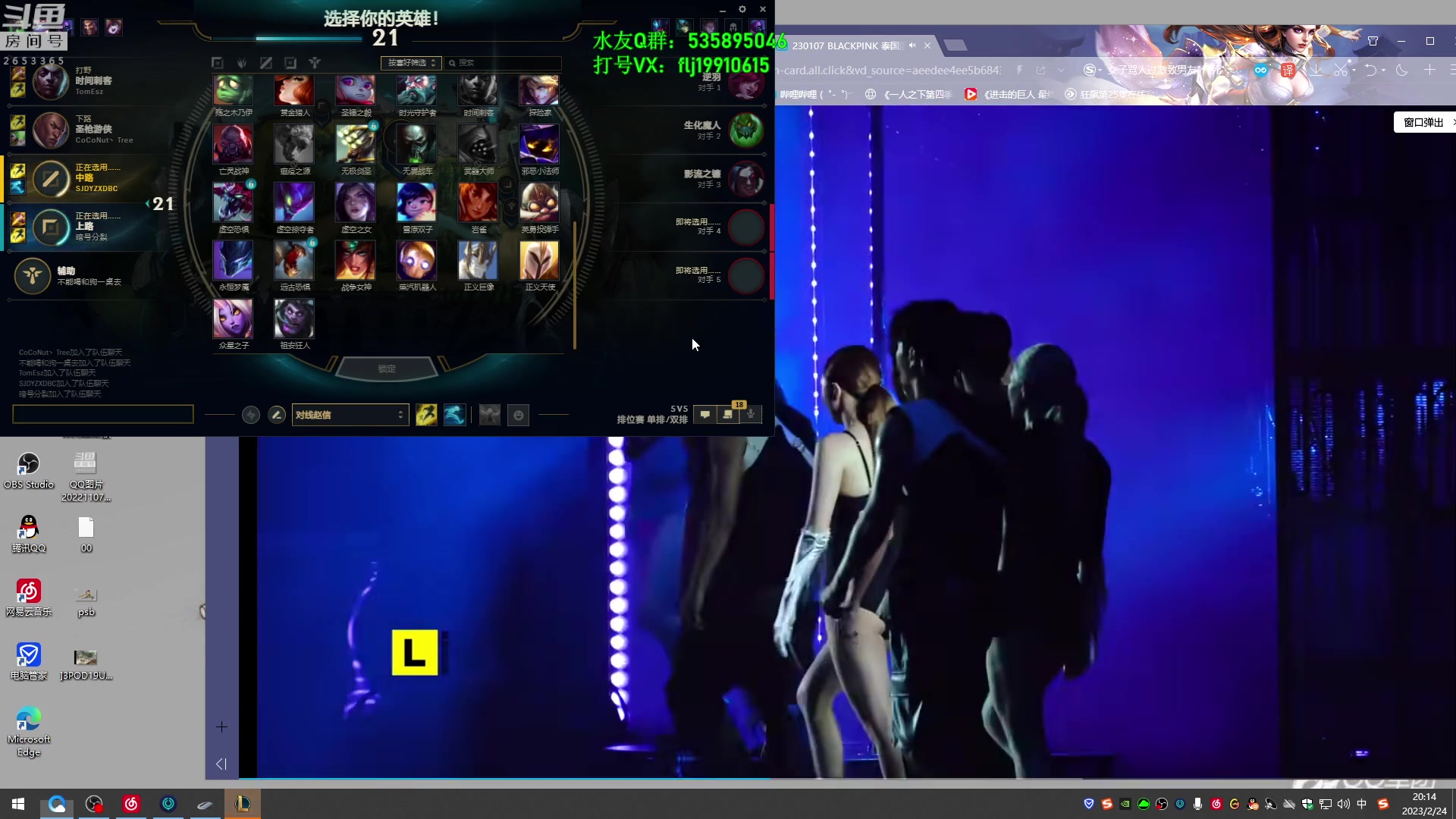This screenshot has height=819, width=1456.
Task: Mute the BLACKPINK tab audio
Action: pos(912,45)
